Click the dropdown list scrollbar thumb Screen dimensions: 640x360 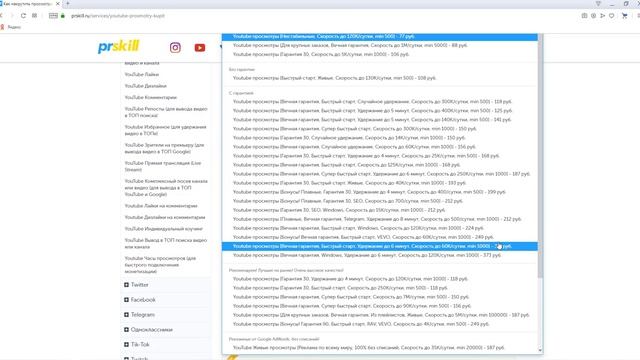[x=540, y=155]
